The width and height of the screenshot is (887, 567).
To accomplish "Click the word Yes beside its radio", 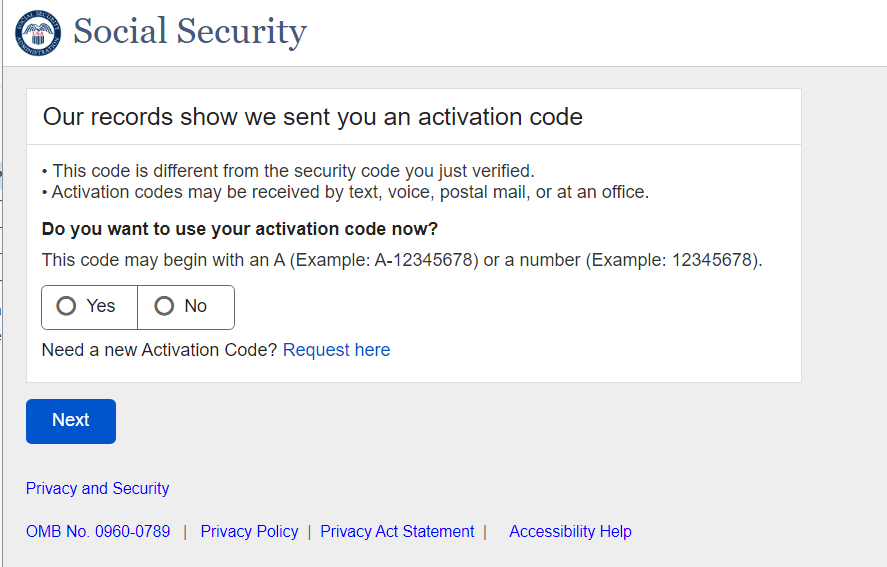I will click(101, 306).
